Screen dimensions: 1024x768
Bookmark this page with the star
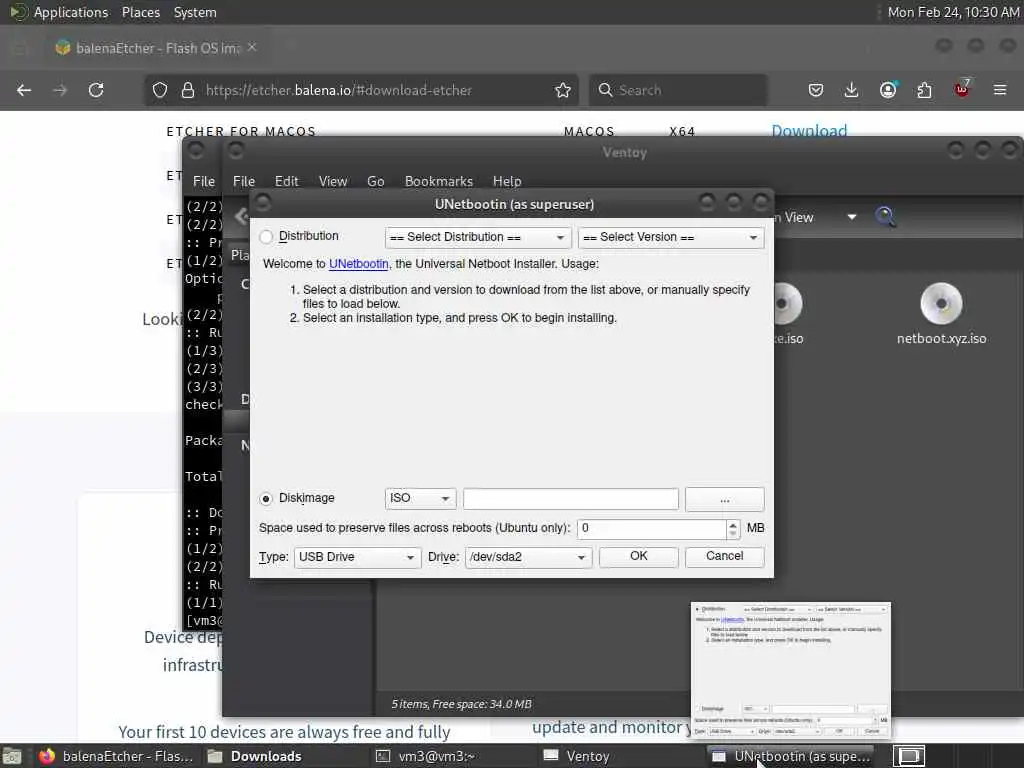[x=563, y=90]
